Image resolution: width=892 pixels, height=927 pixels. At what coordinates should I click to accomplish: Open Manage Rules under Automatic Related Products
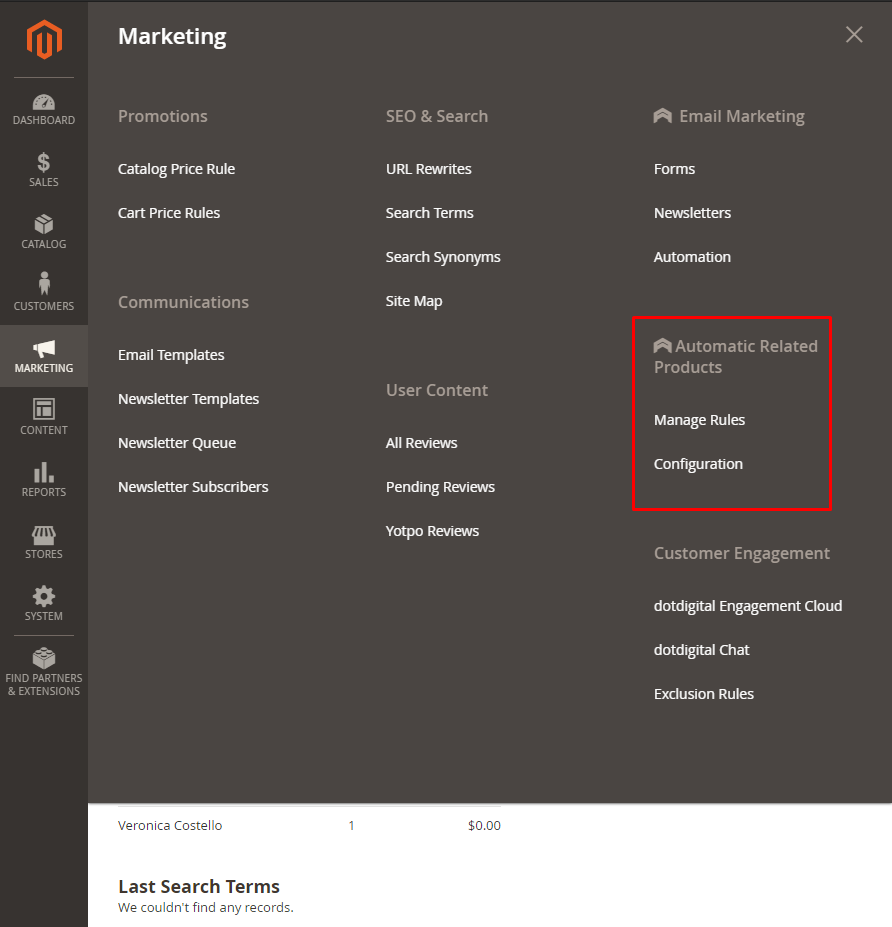point(699,420)
